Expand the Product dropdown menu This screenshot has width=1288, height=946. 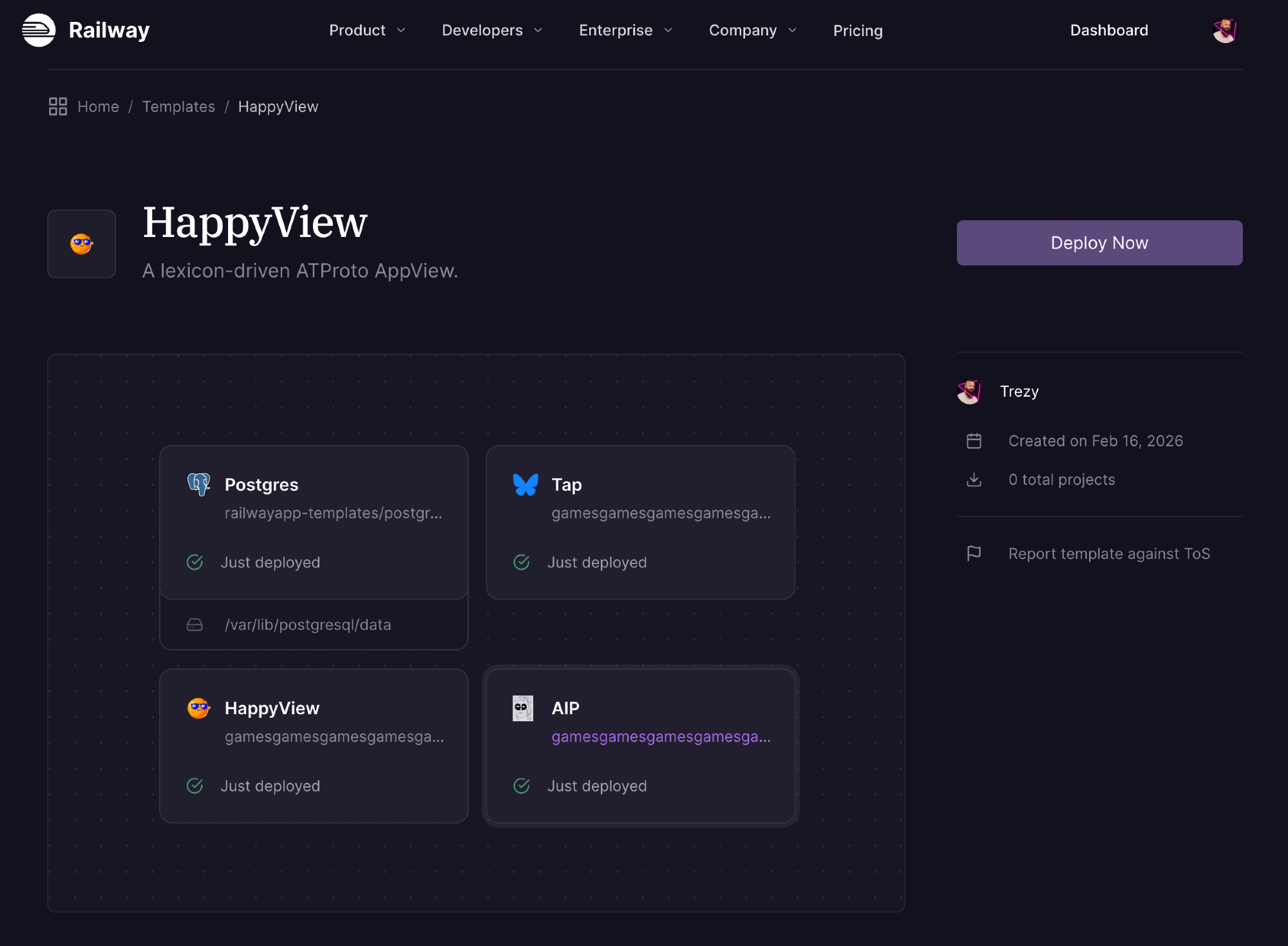pos(367,30)
